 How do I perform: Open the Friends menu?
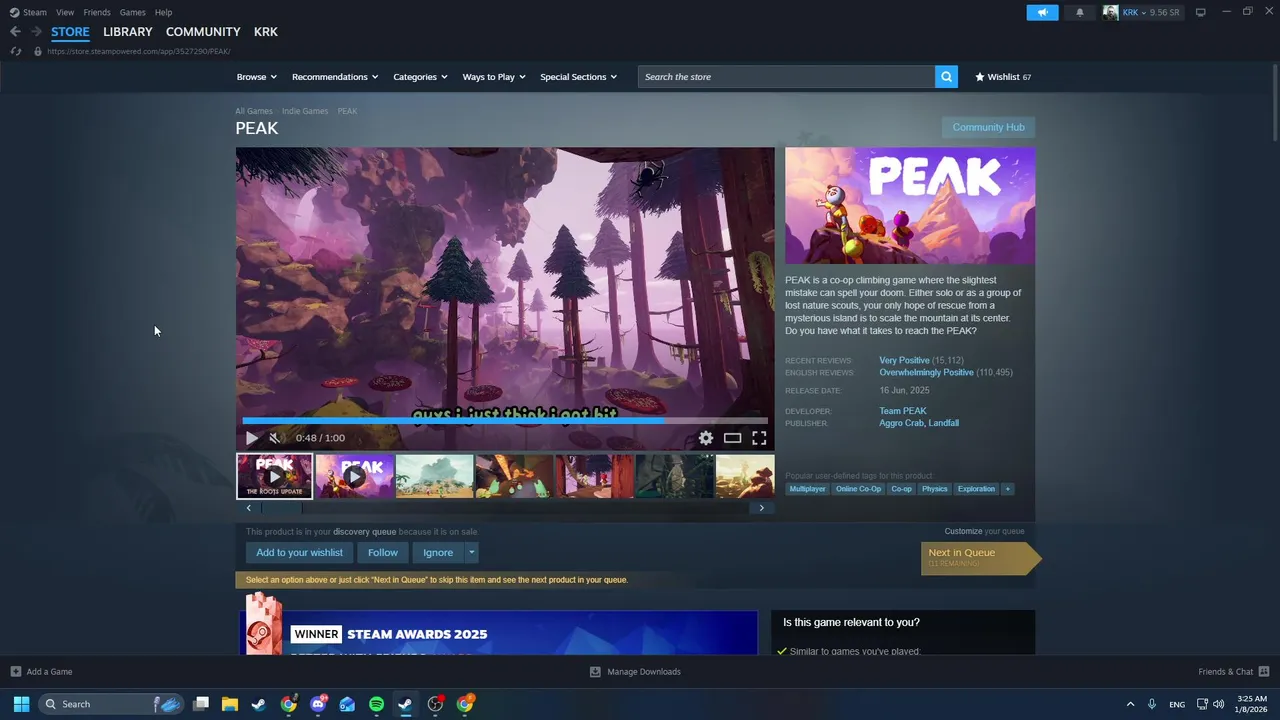click(x=97, y=12)
